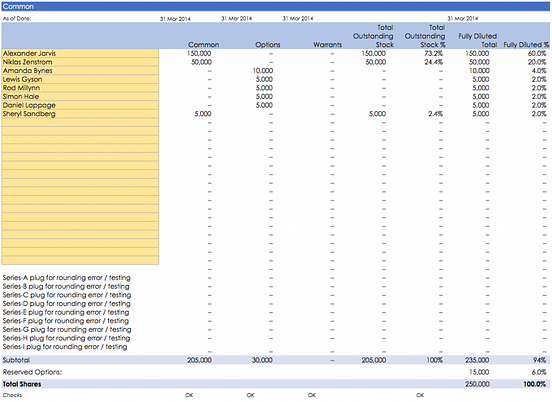
Task: Click the Warrants column header
Action: point(327,45)
